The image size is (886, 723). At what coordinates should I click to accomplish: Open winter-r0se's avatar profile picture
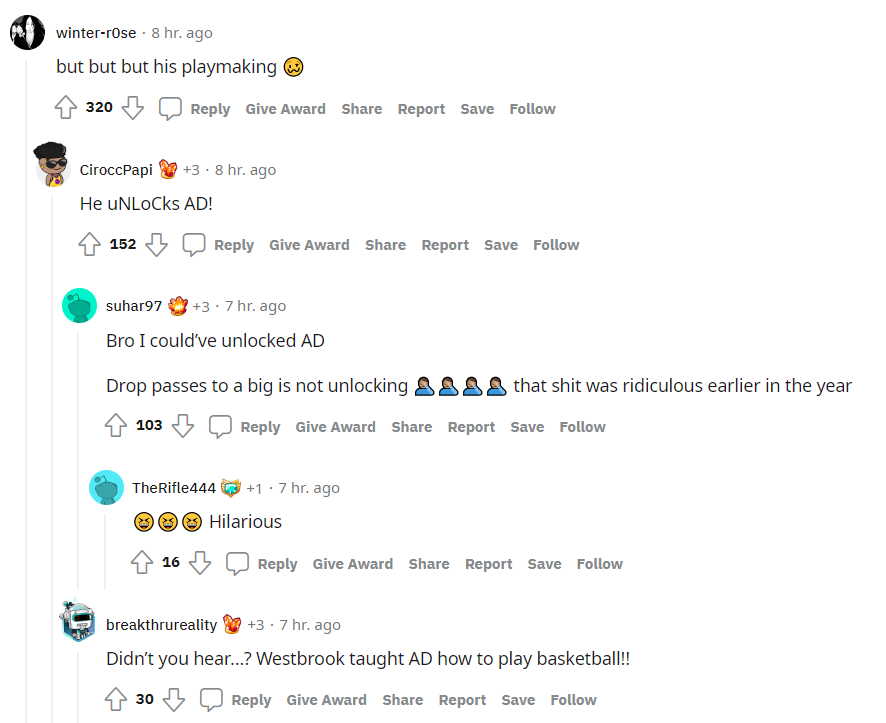27,33
